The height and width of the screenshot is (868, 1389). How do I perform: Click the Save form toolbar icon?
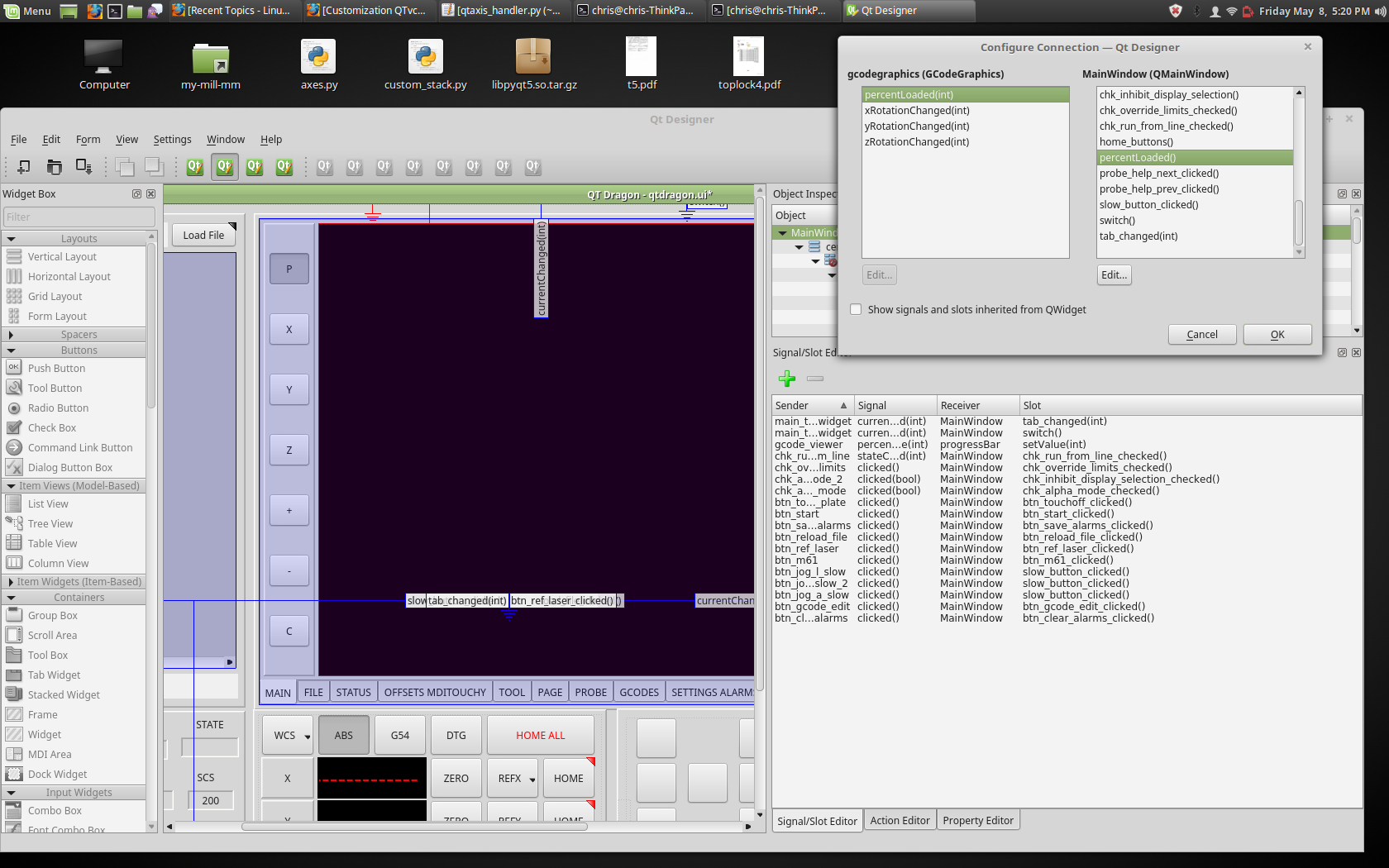tap(84, 166)
